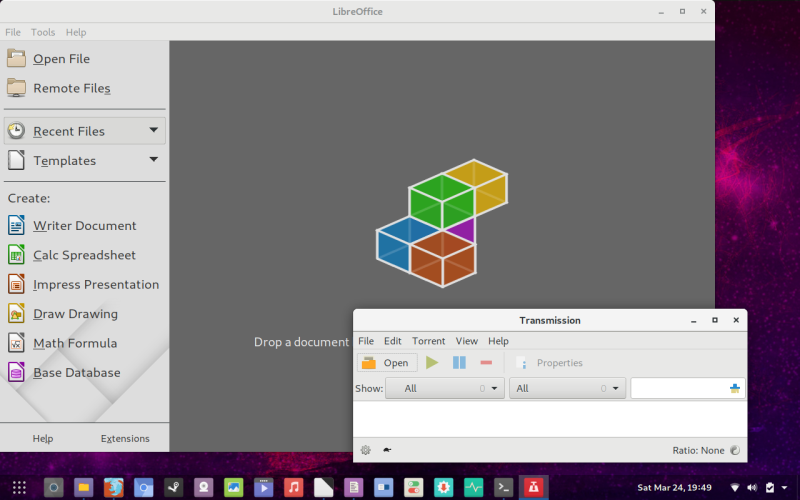800x500 pixels.
Task: Click the torrent search filter field
Action: tap(679, 388)
